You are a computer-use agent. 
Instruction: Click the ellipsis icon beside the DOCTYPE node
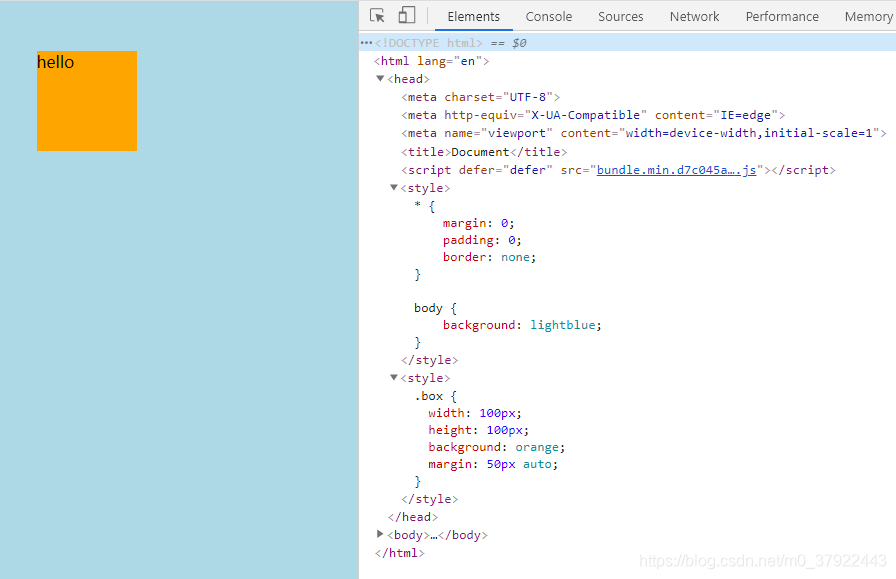(366, 42)
